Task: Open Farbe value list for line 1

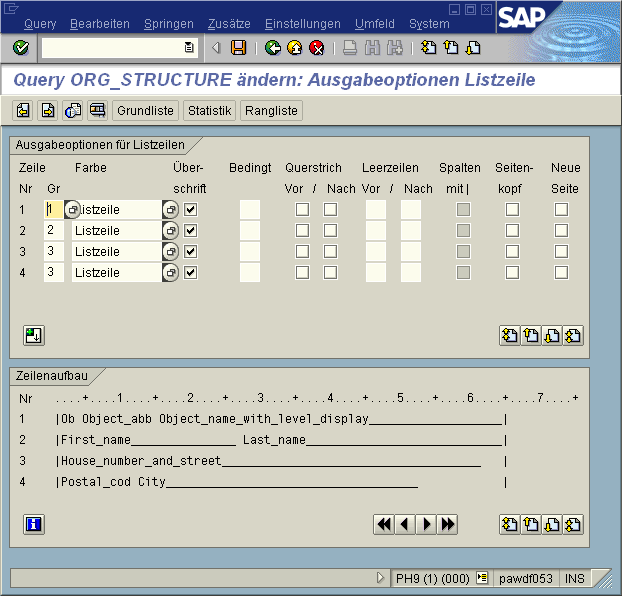Action: 171,209
